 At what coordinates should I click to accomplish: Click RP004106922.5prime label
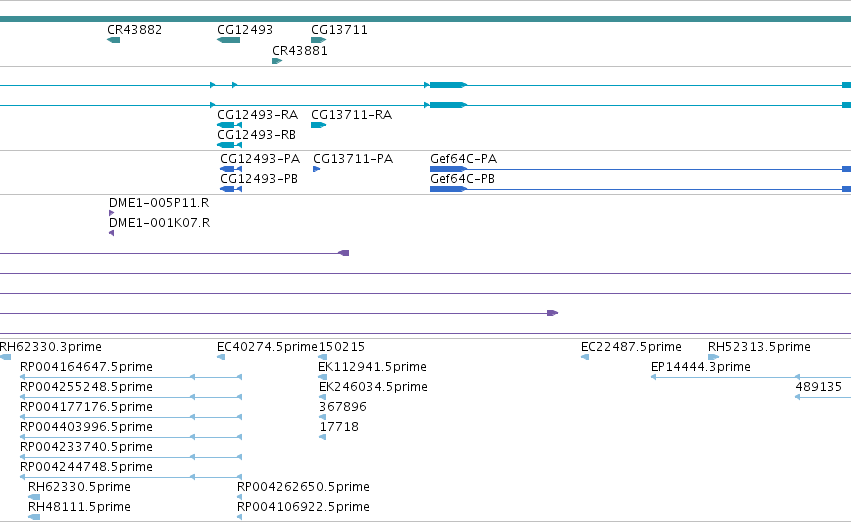[303, 507]
